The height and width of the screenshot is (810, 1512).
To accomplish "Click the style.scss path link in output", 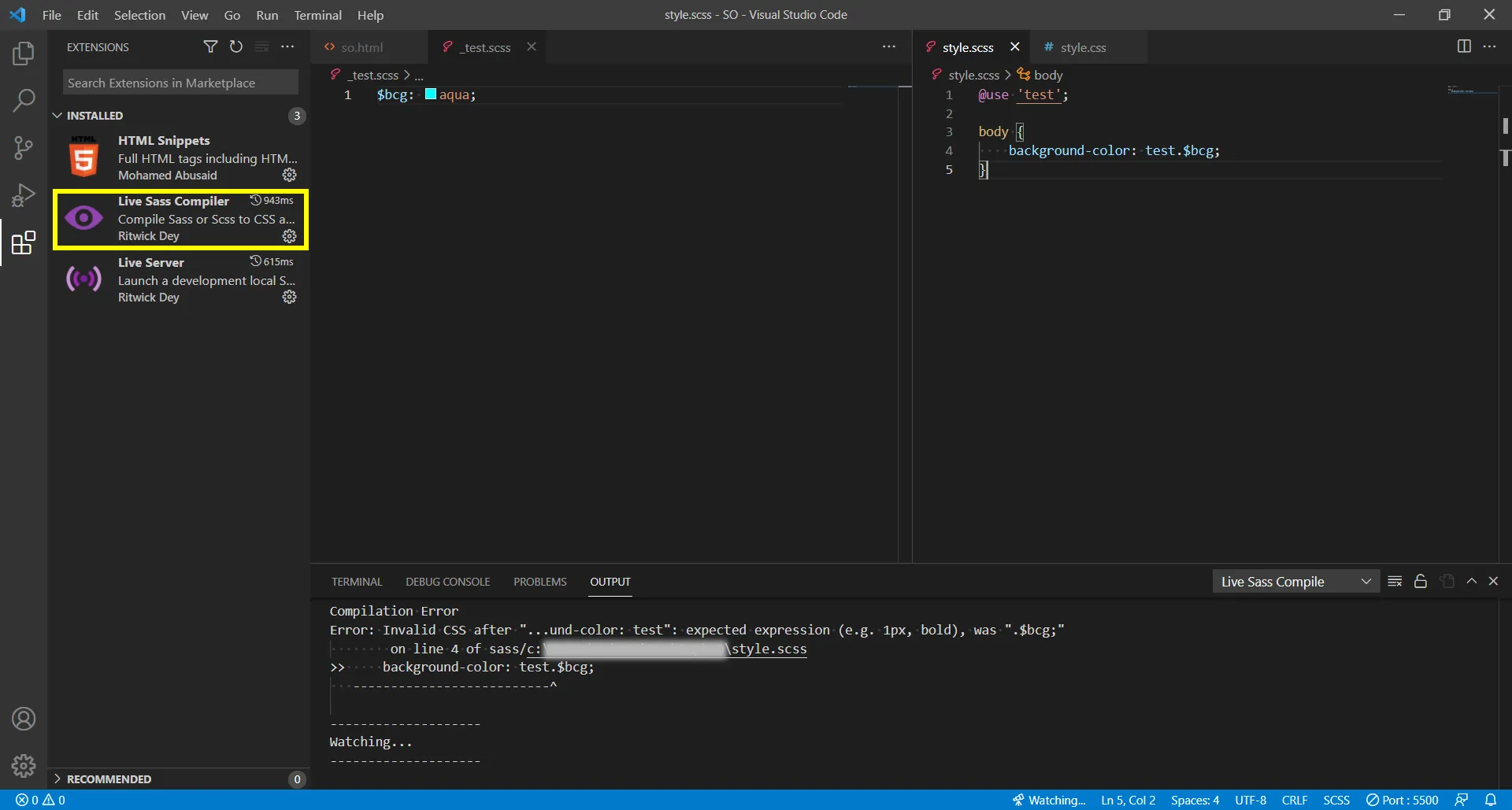I will pyautogui.click(x=769, y=649).
